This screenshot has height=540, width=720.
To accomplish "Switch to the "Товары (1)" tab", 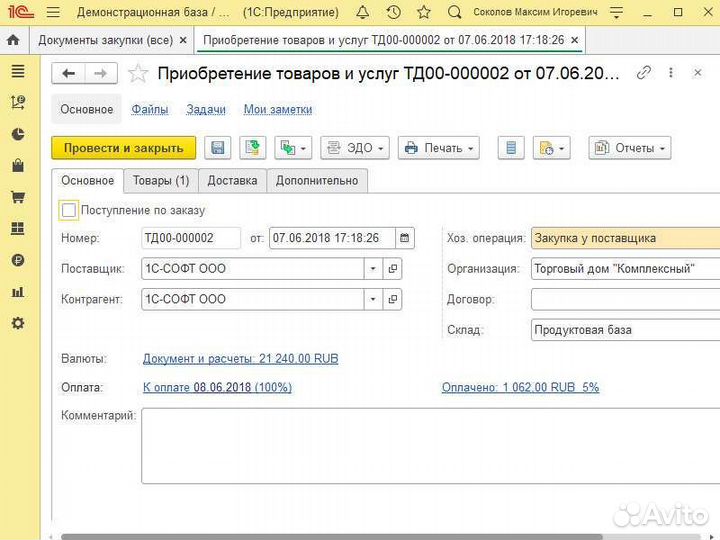I will point(160,181).
